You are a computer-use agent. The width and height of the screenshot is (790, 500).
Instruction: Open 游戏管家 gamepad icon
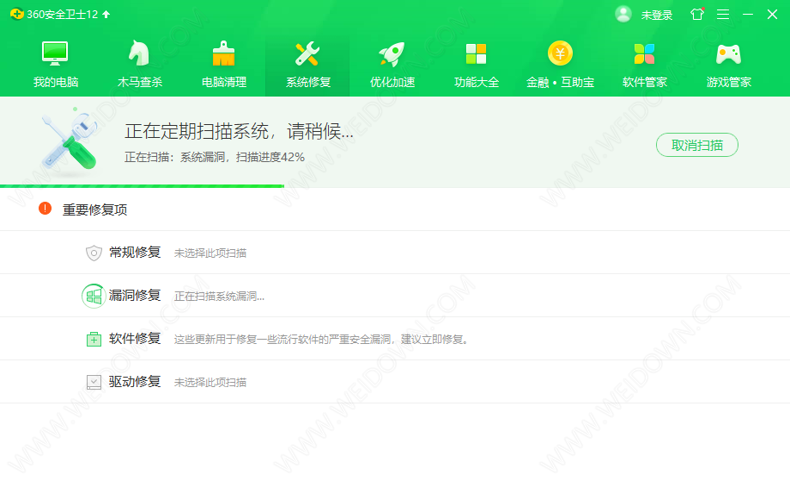coord(729,54)
